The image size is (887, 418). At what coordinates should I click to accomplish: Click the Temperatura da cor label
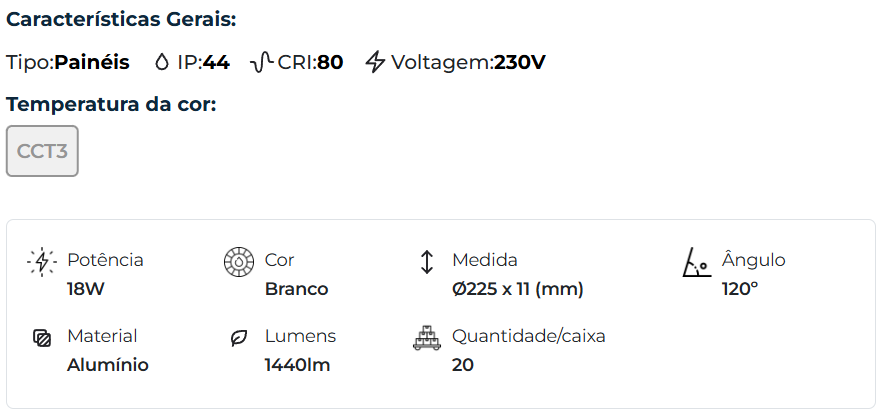pos(111,104)
